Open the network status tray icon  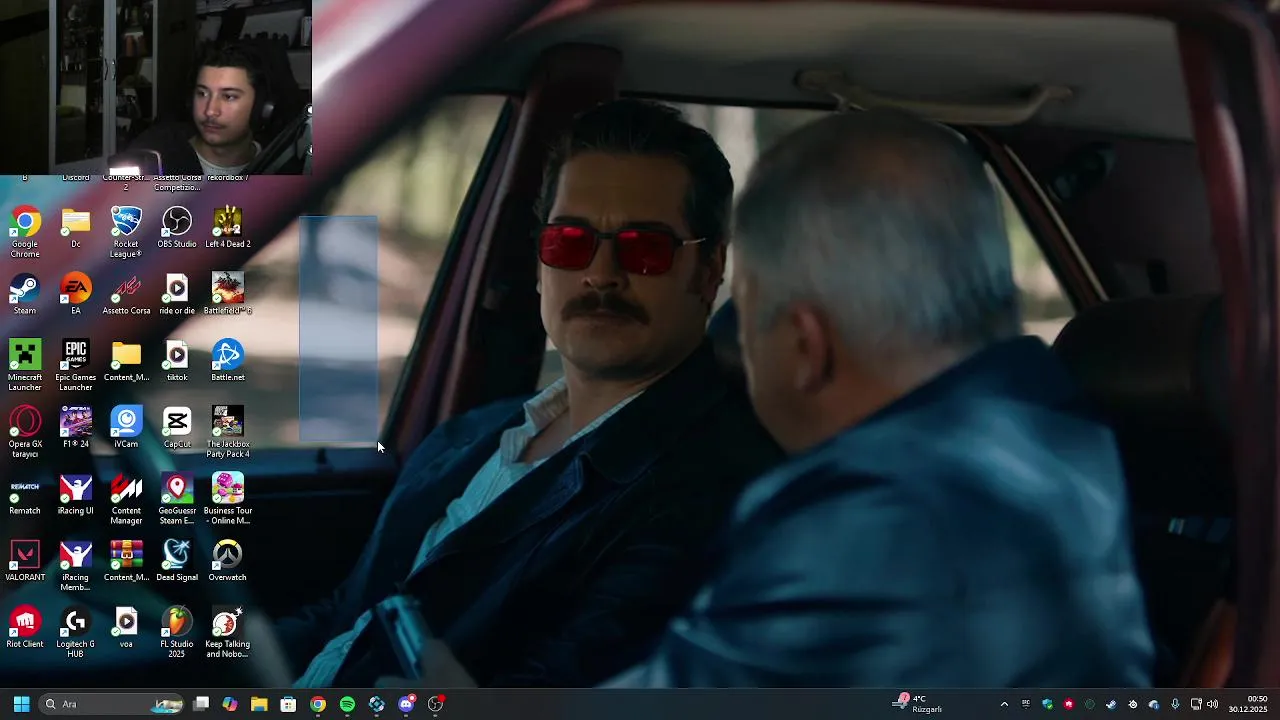click(1196, 704)
